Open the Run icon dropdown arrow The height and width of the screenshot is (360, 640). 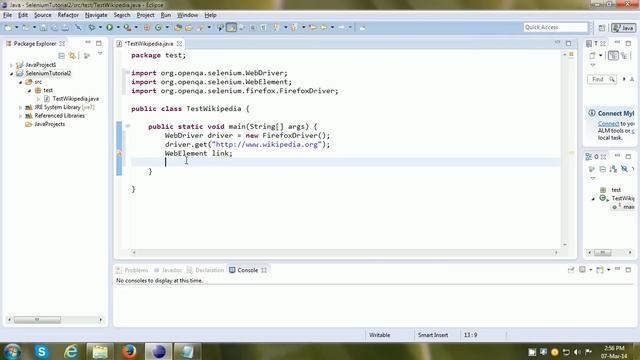pos(118,27)
